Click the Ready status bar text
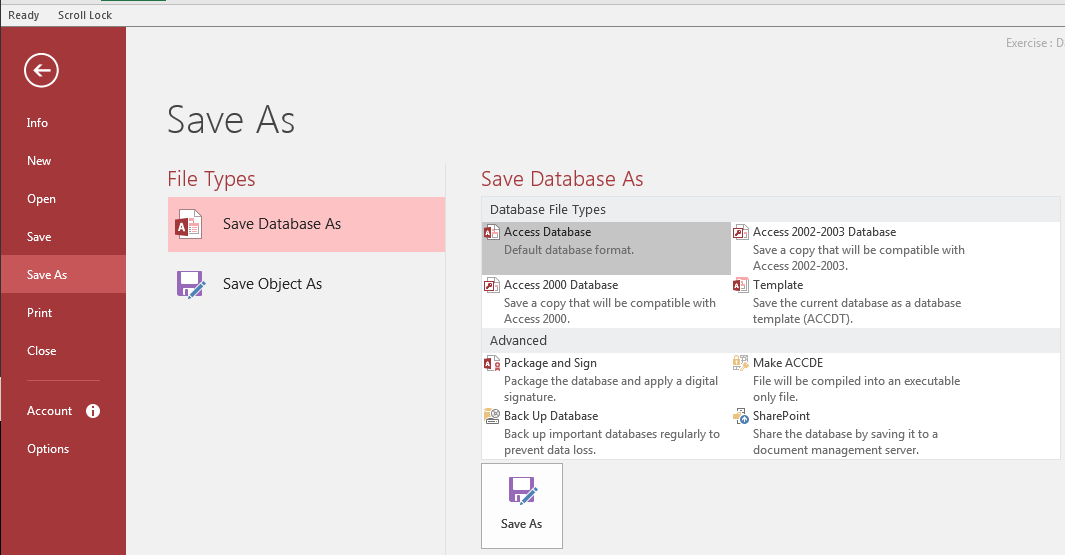1065x555 pixels. tap(24, 15)
